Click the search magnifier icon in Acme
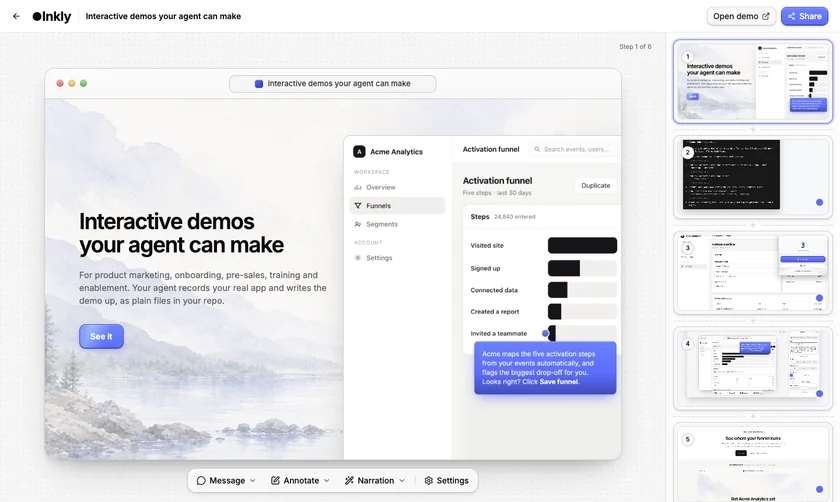The width and height of the screenshot is (840, 502). tap(537, 149)
